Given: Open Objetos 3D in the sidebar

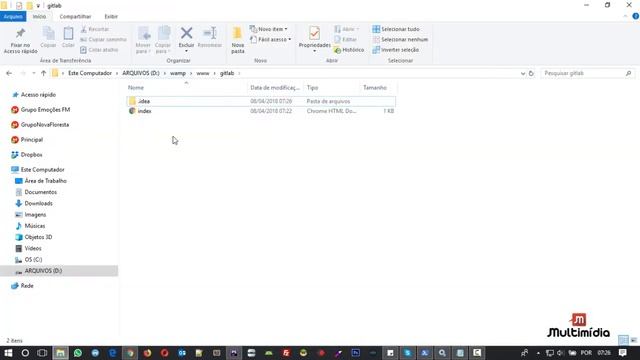Looking at the screenshot, I should pyautogui.click(x=38, y=237).
